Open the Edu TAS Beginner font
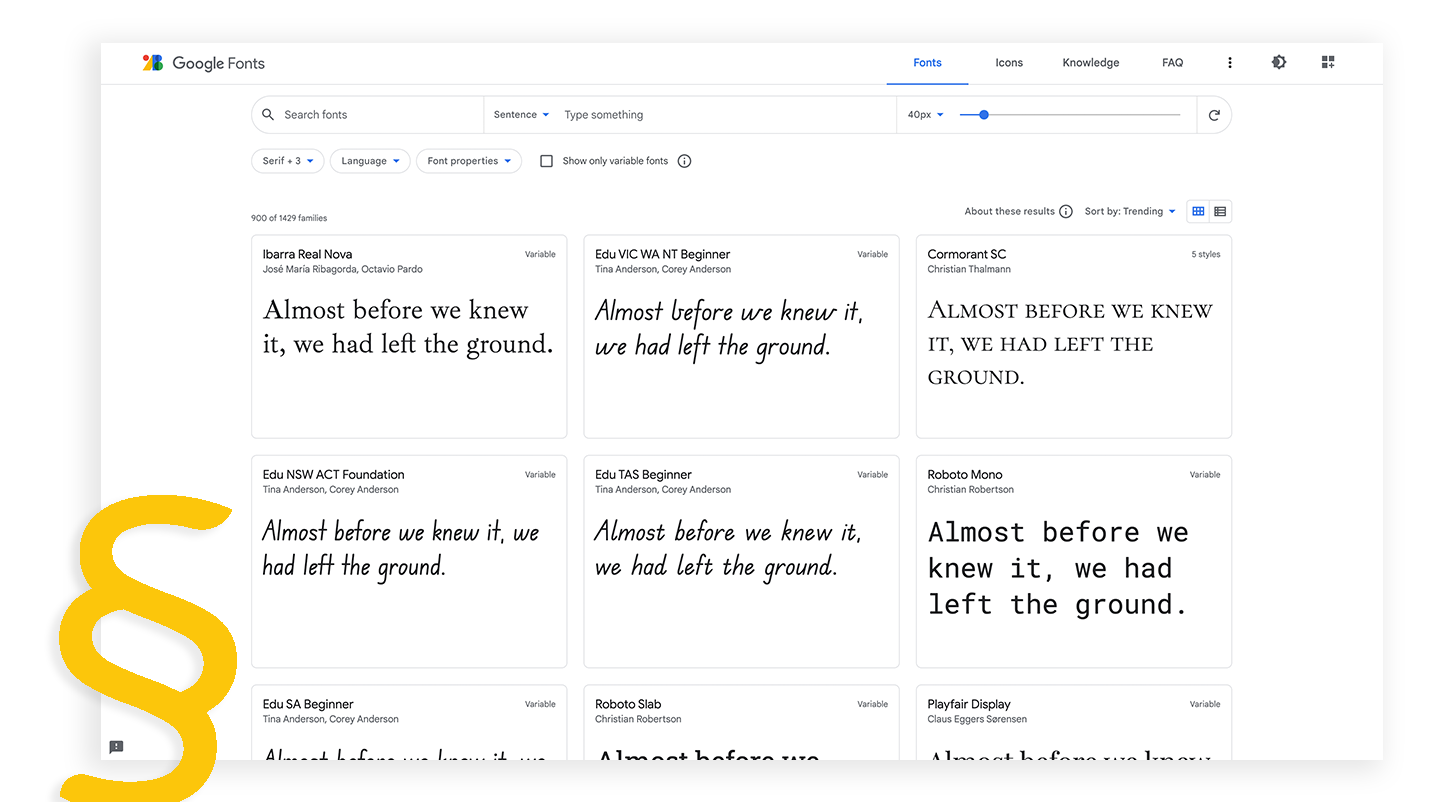 click(741, 562)
